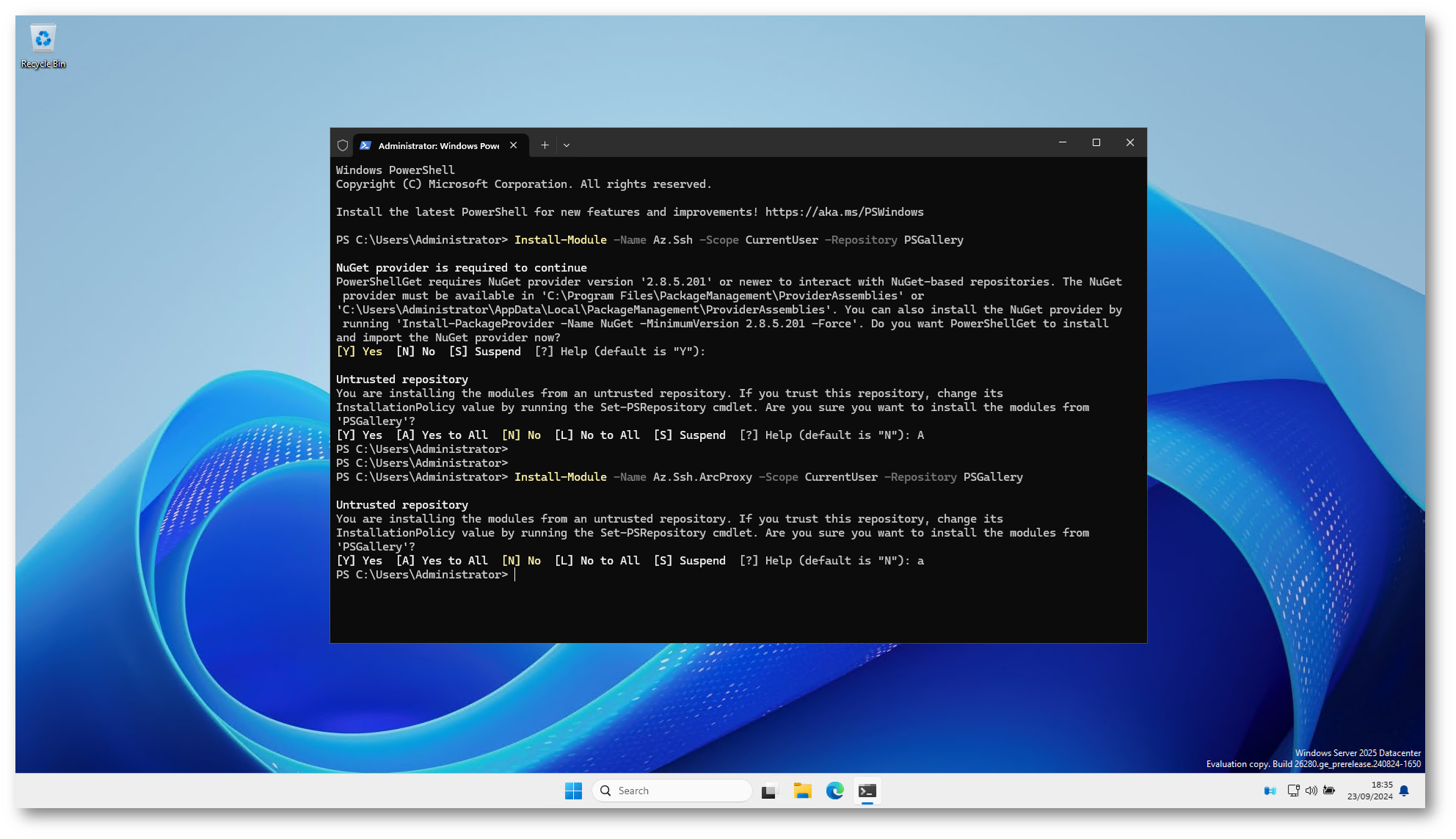The height and width of the screenshot is (839, 1456).
Task: Open the Windows Start menu
Action: click(x=573, y=791)
